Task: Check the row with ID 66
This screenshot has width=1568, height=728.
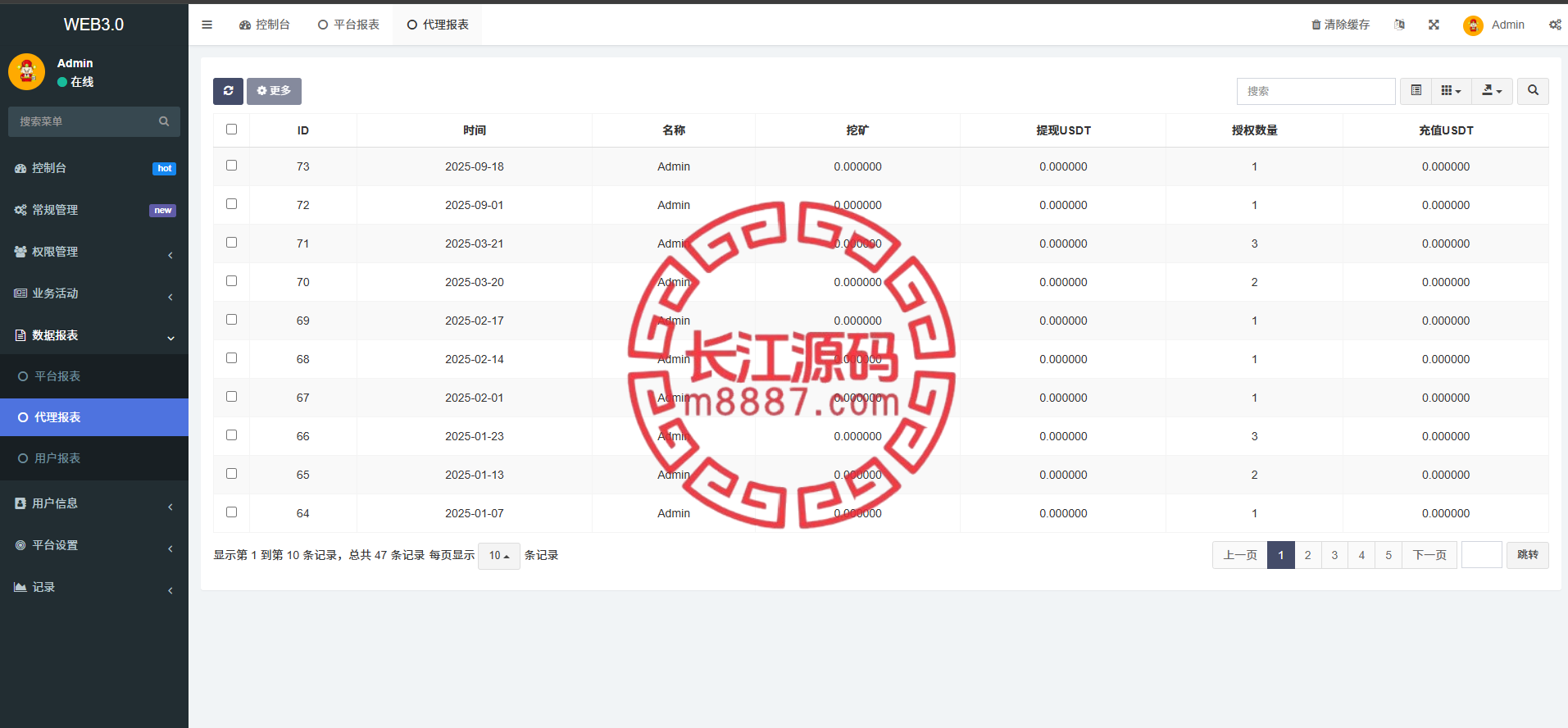Action: click(231, 435)
